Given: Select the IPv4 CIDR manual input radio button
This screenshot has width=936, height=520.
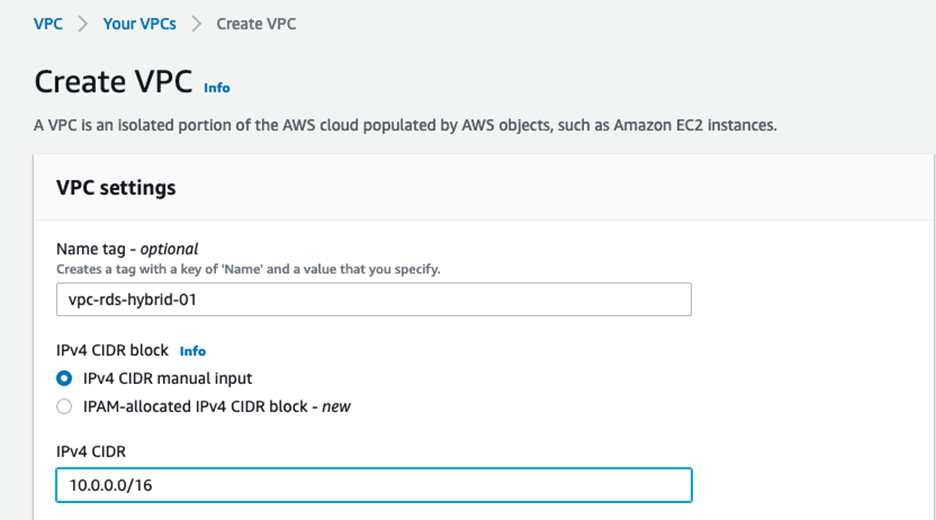Looking at the screenshot, I should [64, 379].
